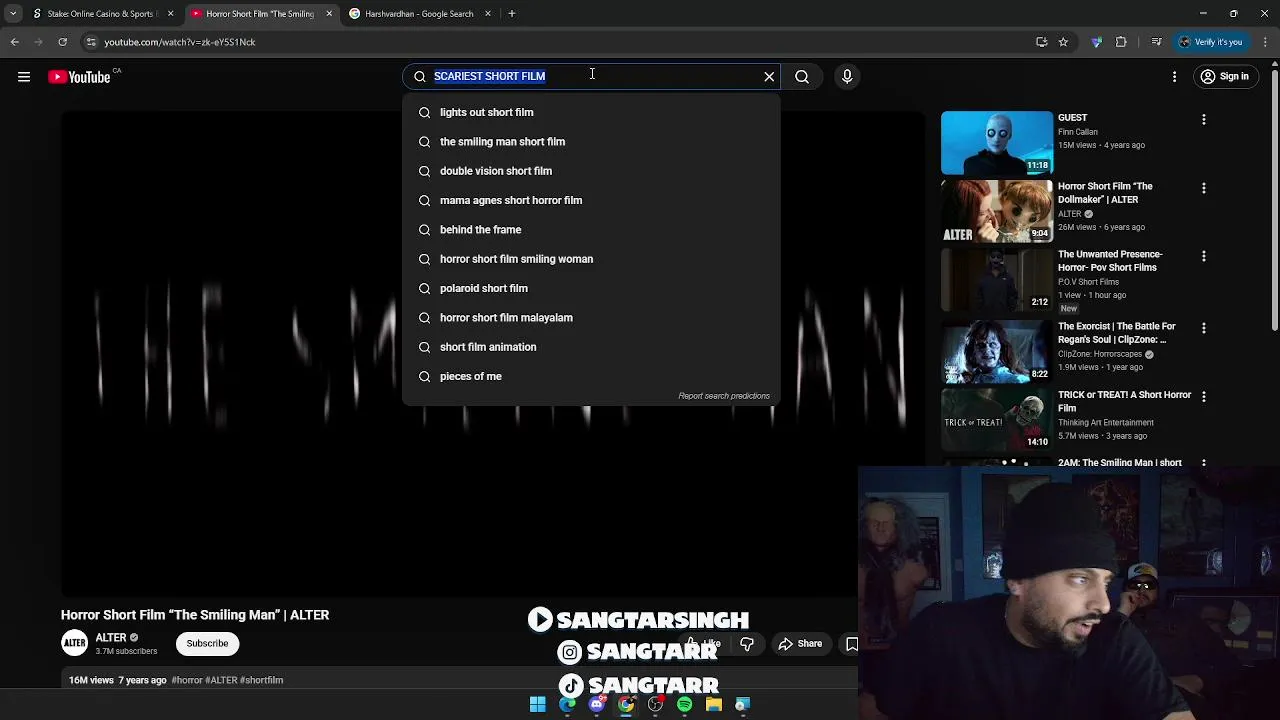Screen dimensions: 1280x720
Task: Open OBS Studio from the taskbar
Action: 655,705
